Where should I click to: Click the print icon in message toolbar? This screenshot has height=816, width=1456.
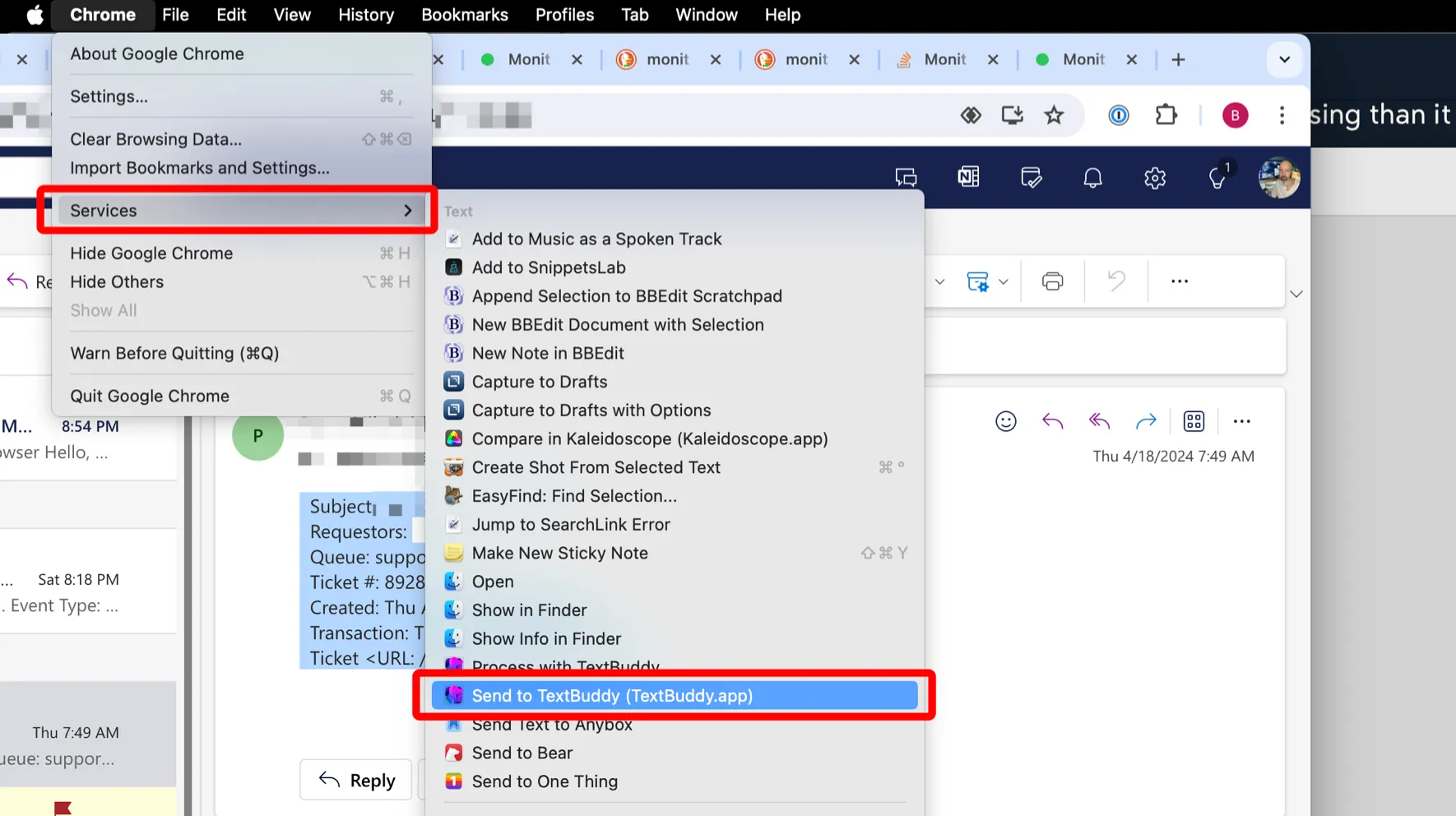[x=1052, y=281]
